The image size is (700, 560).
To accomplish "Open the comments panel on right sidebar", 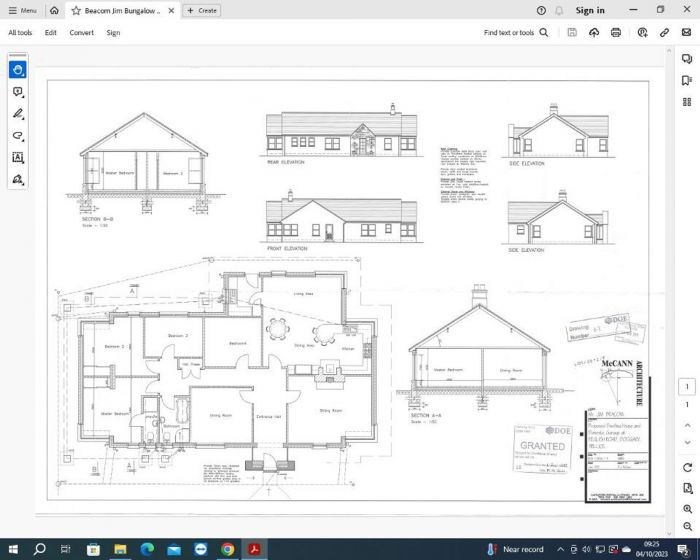I will tap(687, 59).
